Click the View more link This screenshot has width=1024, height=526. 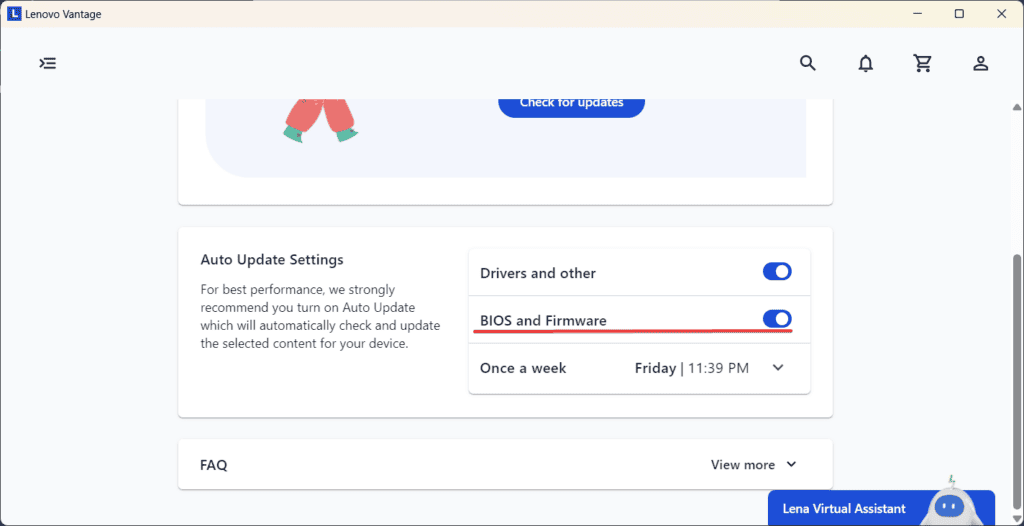click(742, 464)
